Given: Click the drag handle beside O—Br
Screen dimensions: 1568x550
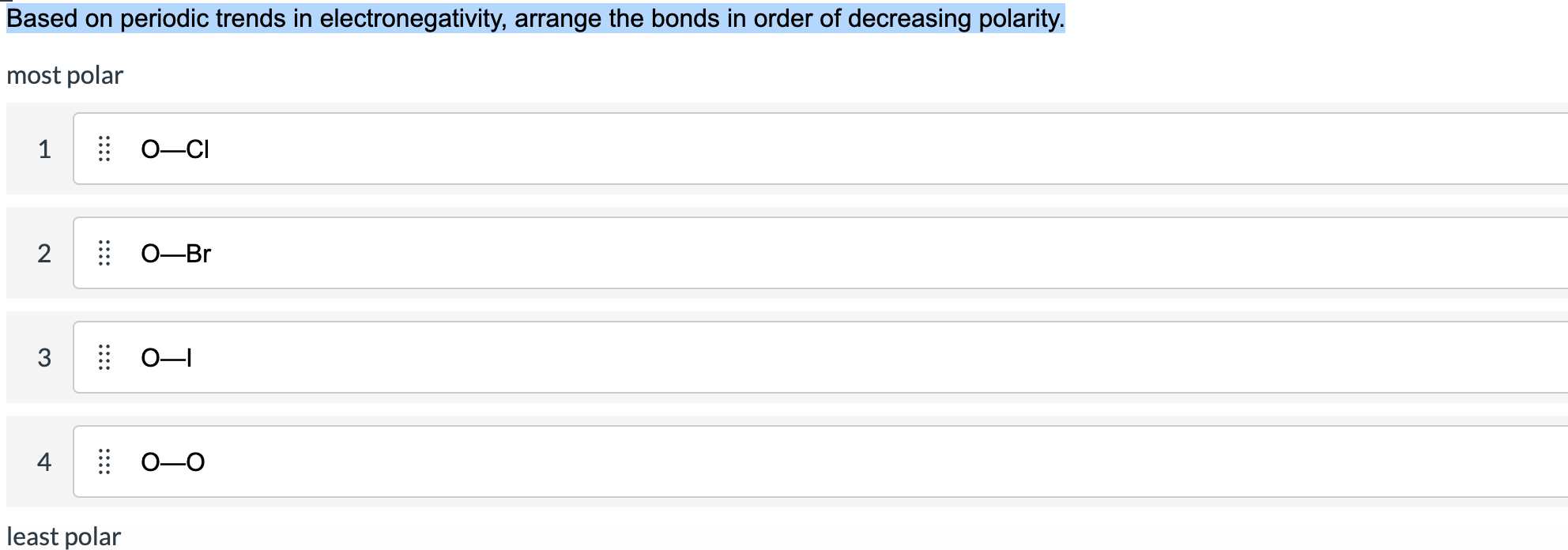Looking at the screenshot, I should [105, 254].
